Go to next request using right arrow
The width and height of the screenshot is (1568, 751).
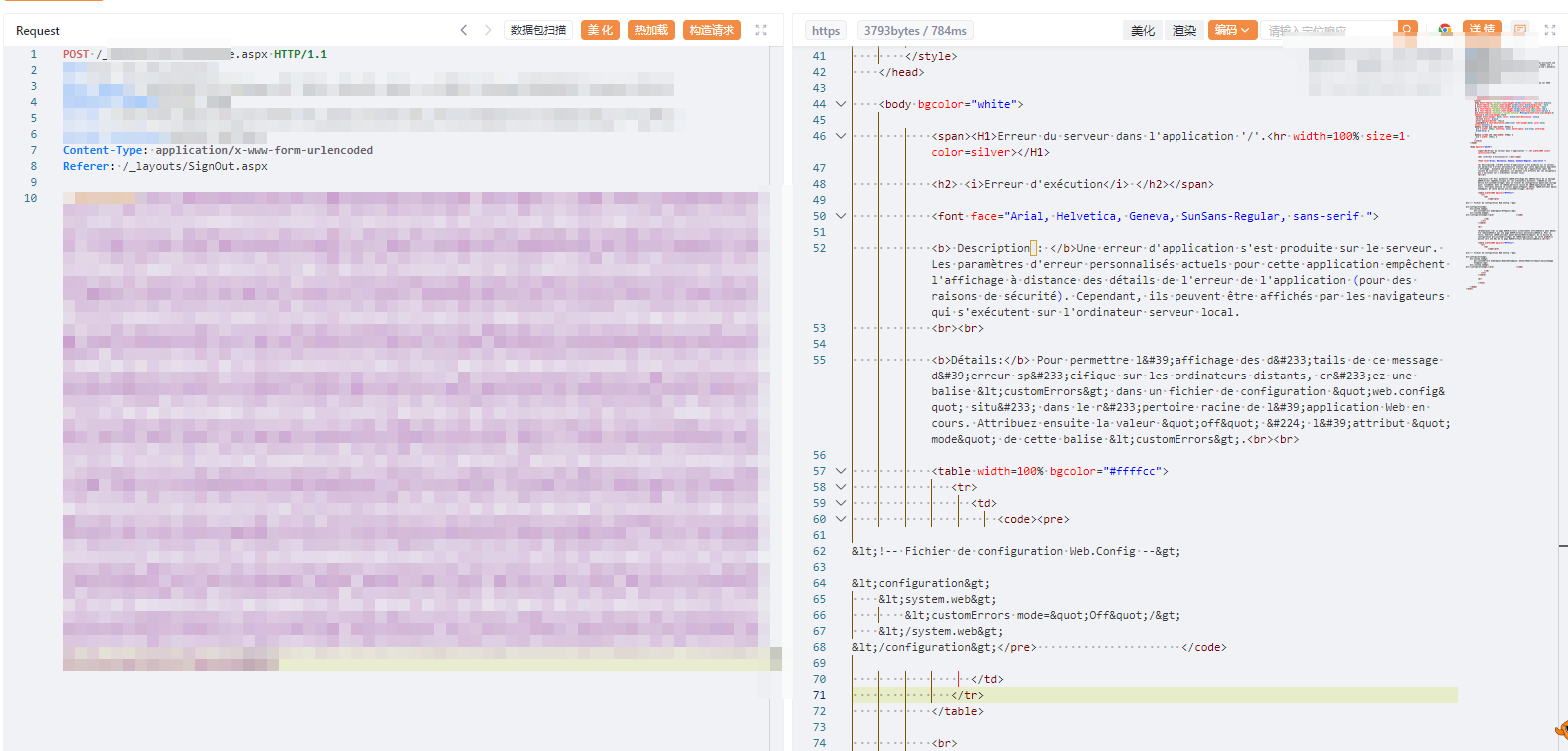[488, 30]
